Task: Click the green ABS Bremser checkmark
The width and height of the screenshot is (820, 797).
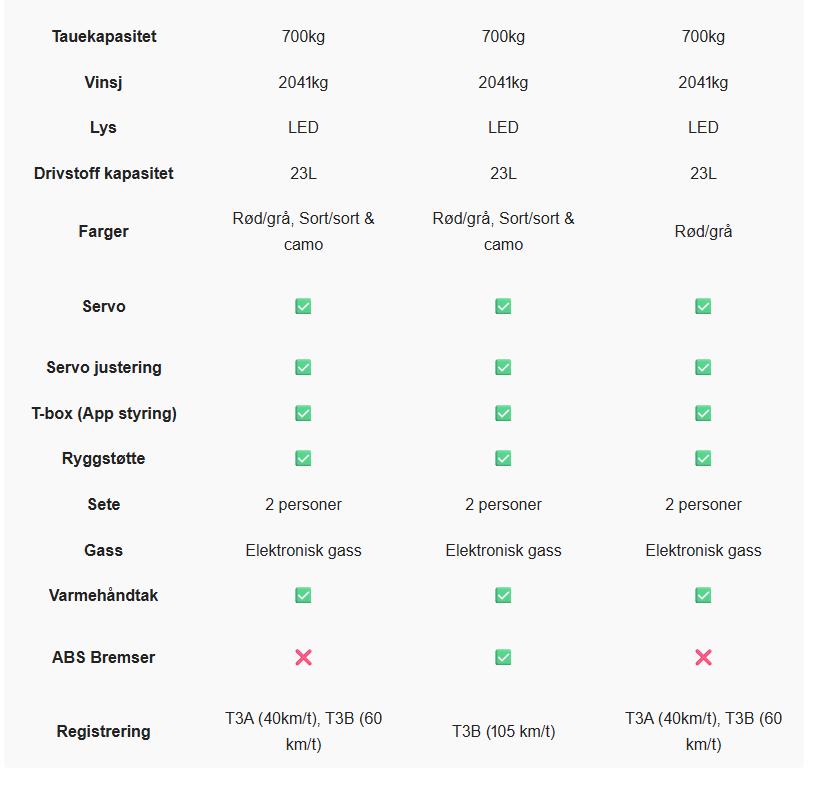Action: click(x=503, y=657)
